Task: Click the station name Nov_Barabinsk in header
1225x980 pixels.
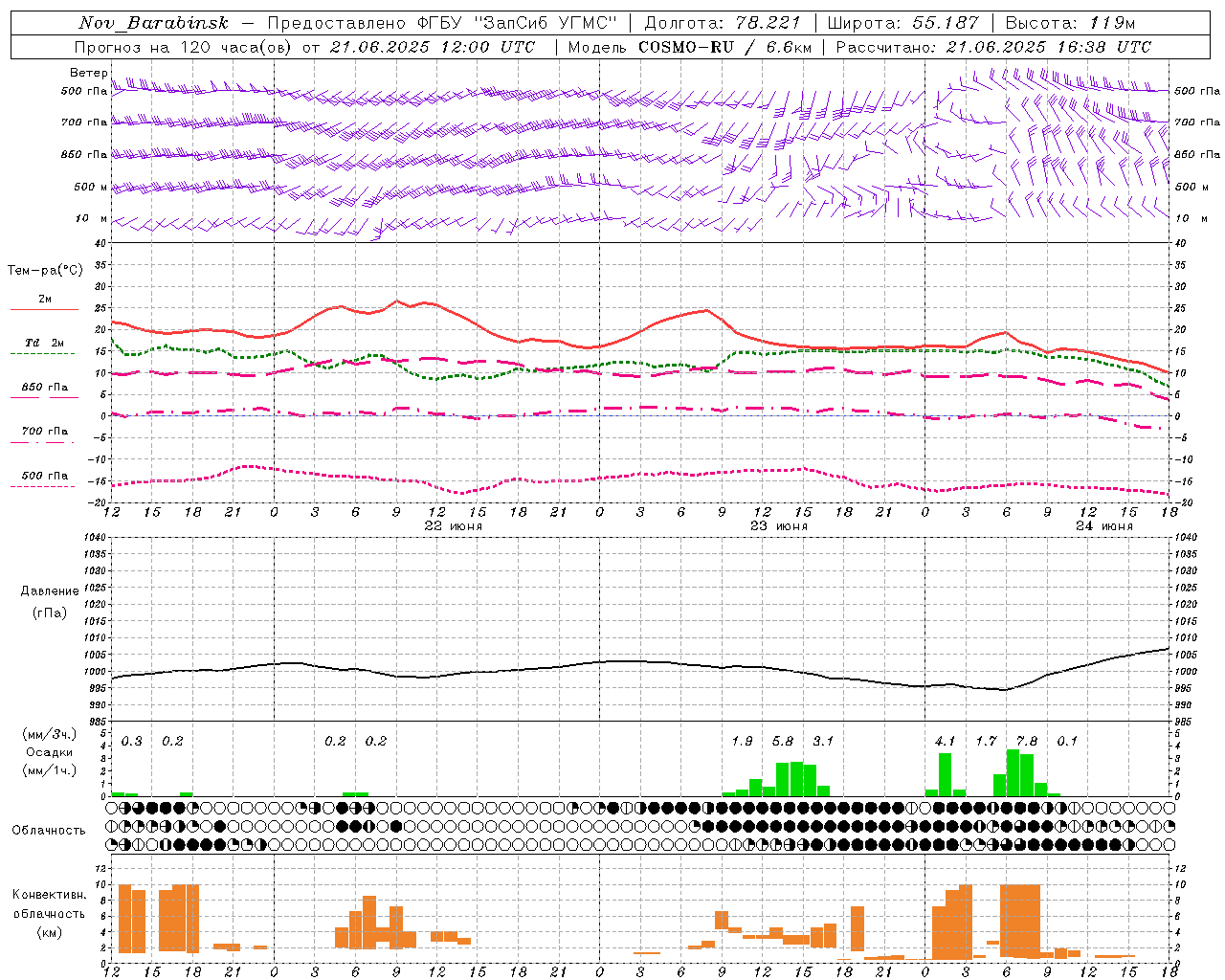Action: [x=153, y=23]
